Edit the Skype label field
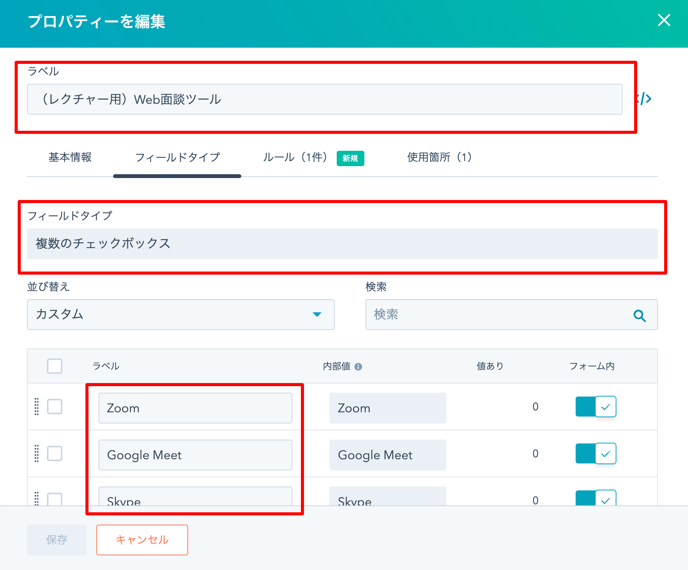This screenshot has width=688, height=570. click(x=195, y=496)
